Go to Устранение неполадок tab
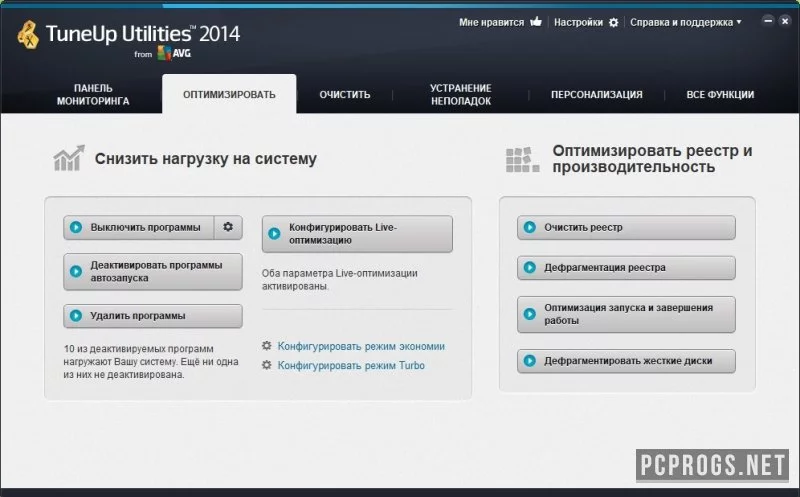 point(461,94)
